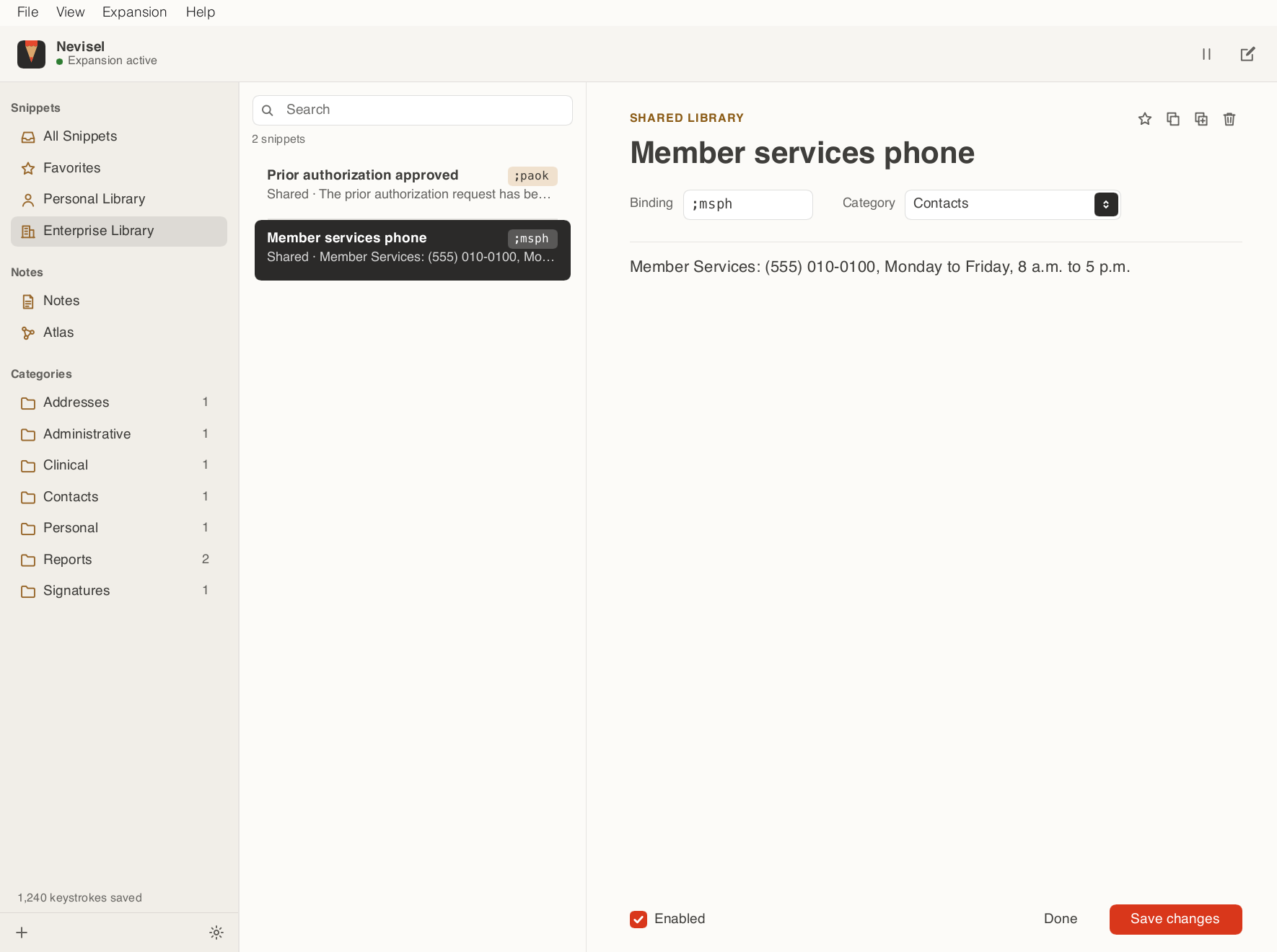Screen dimensions: 1277x952
Task: Click the plus icon in sidebar footer
Action: [22, 933]
